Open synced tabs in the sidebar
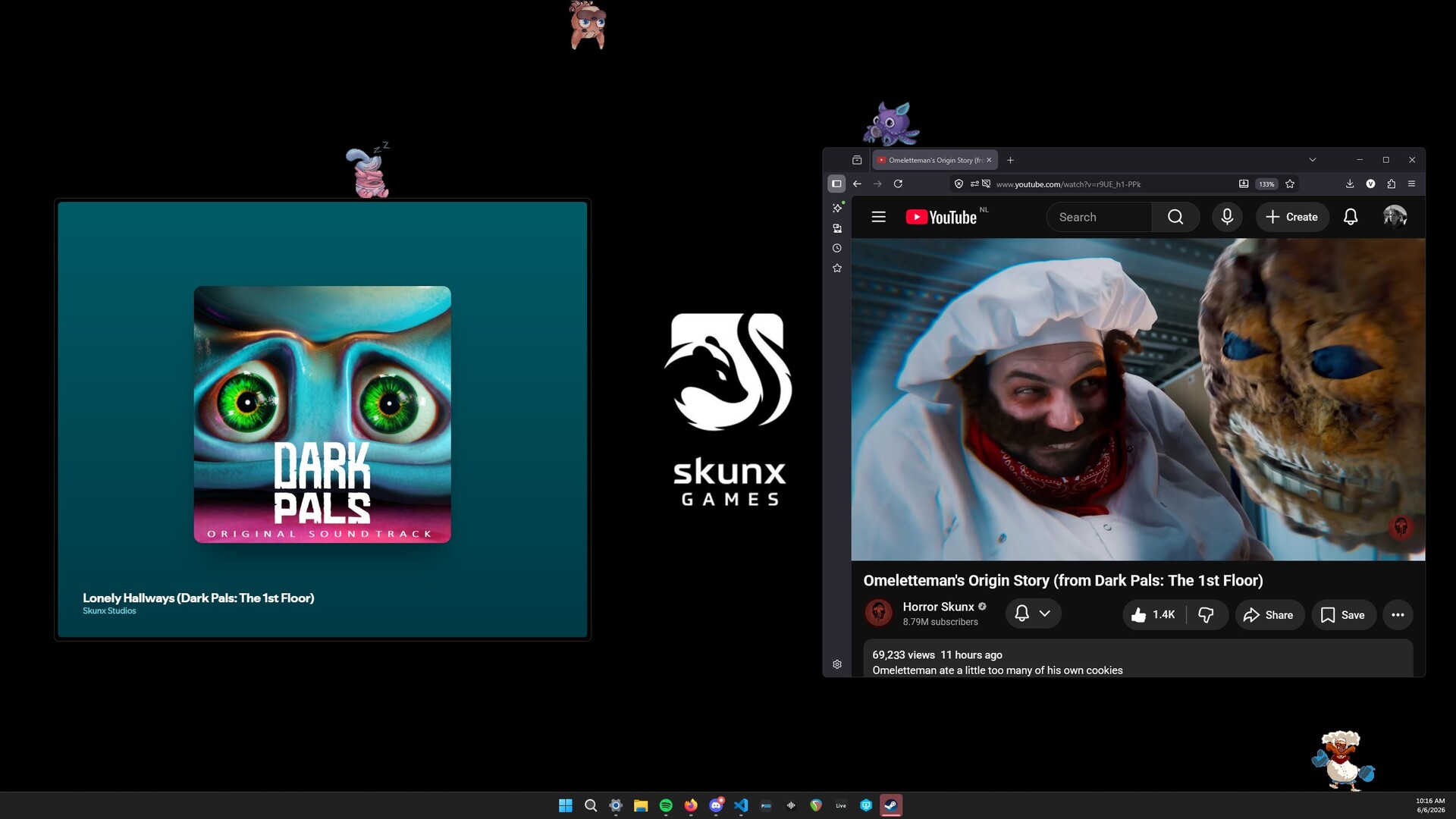1456x819 pixels. (x=837, y=228)
